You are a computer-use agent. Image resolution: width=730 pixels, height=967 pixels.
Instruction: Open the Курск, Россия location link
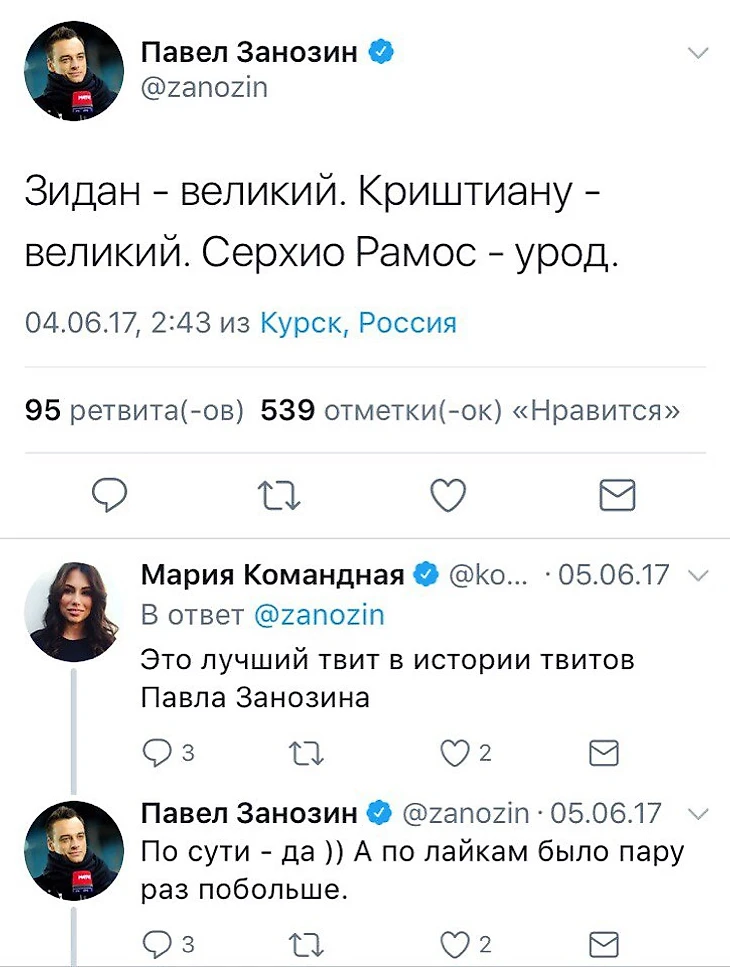coord(357,323)
